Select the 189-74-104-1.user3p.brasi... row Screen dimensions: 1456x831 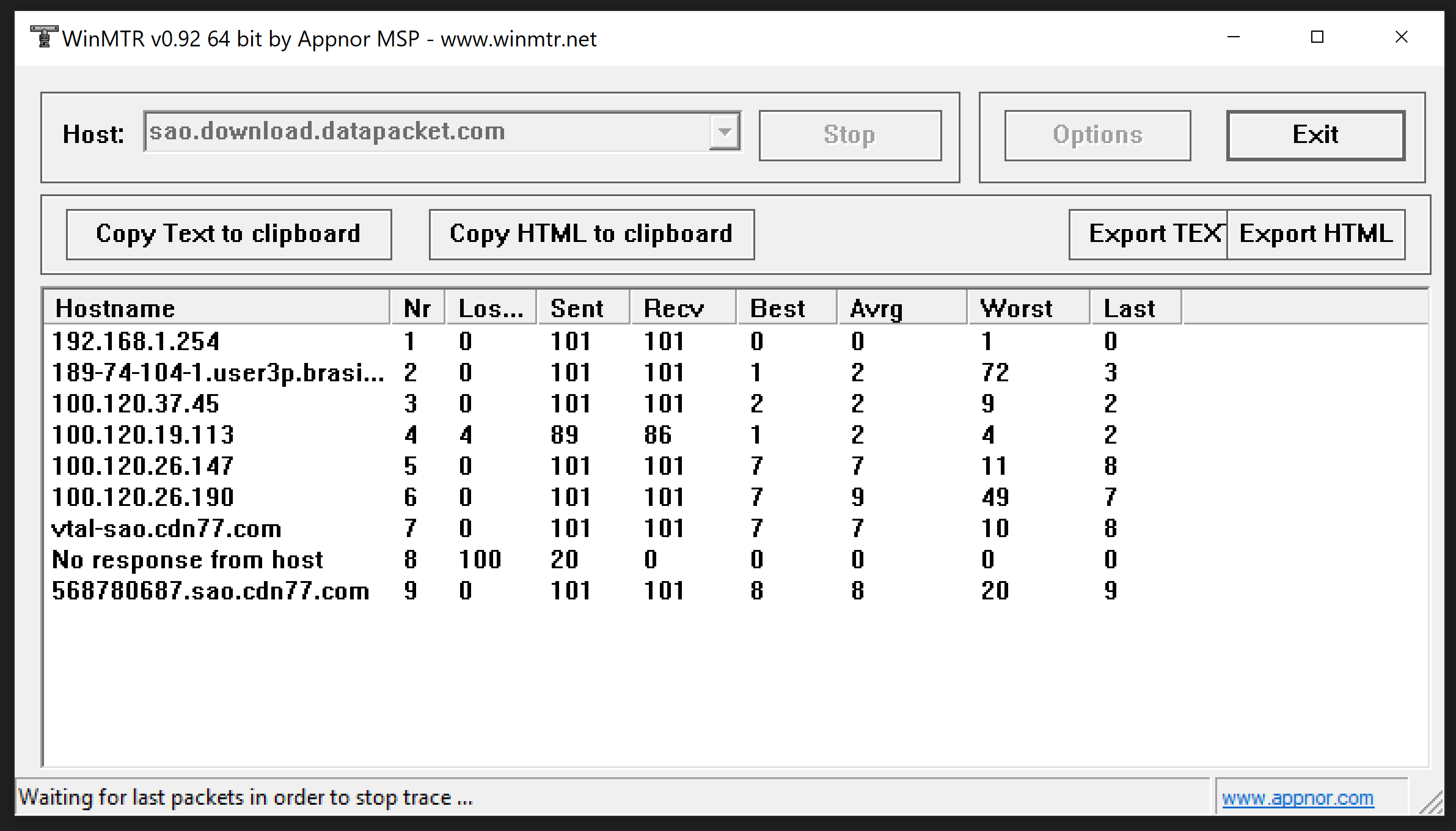coord(613,372)
